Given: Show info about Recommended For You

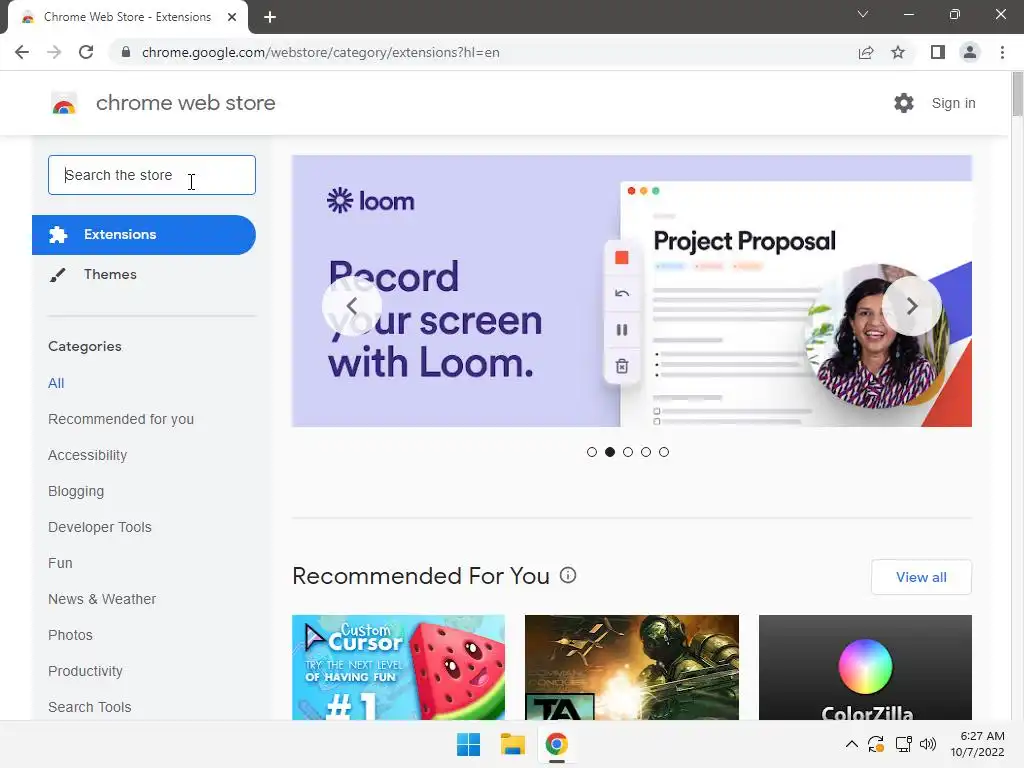Looking at the screenshot, I should coord(568,575).
